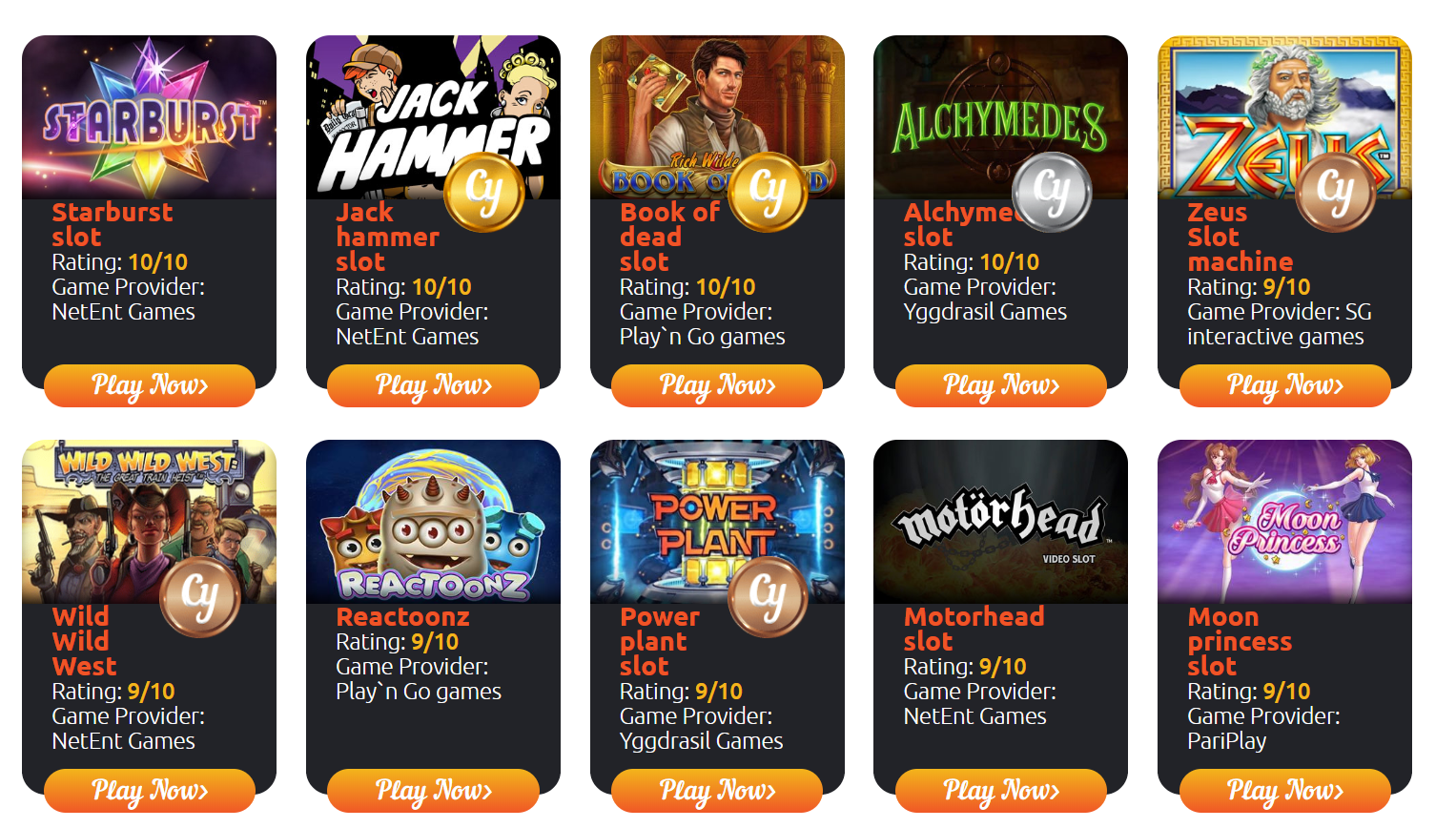Play Now on Jack hammer slot
This screenshot has height=828, width=1456.
coord(433,385)
